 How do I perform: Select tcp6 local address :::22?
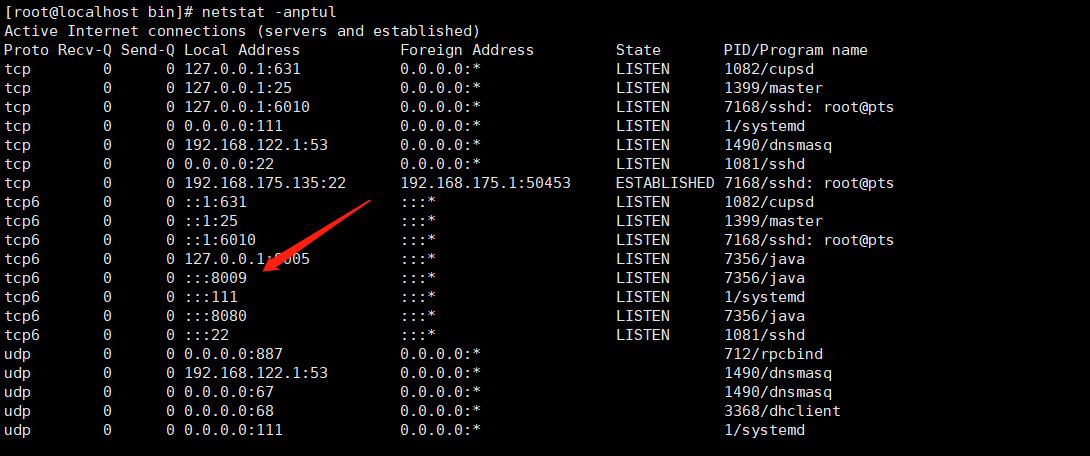click(206, 335)
